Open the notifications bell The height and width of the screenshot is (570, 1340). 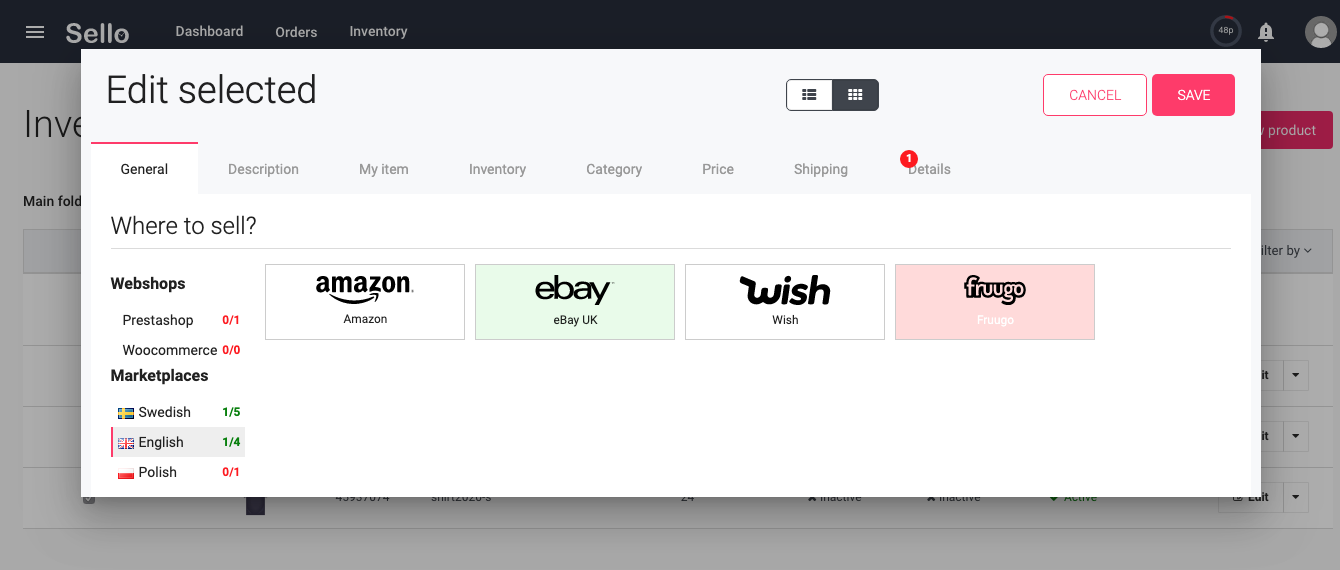1266,32
